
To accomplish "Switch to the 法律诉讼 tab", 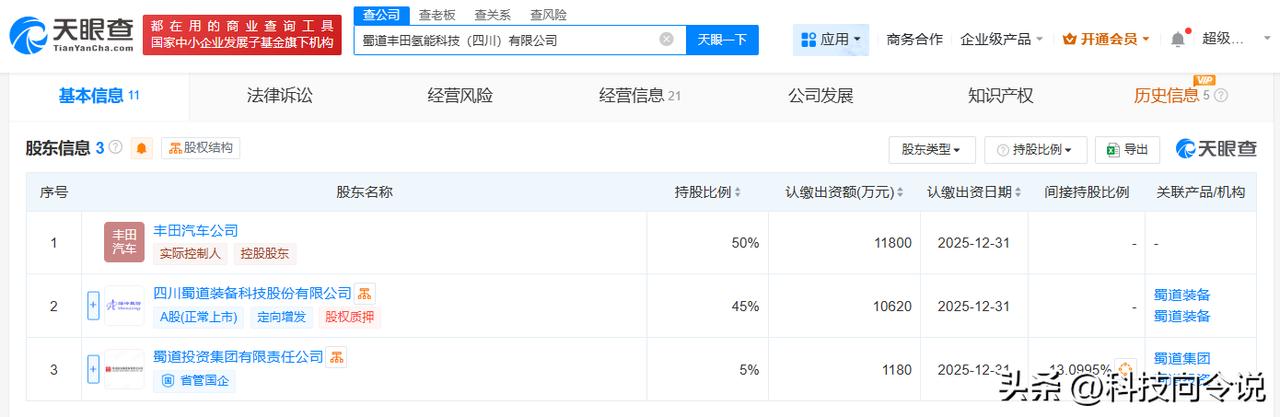I will click(279, 96).
